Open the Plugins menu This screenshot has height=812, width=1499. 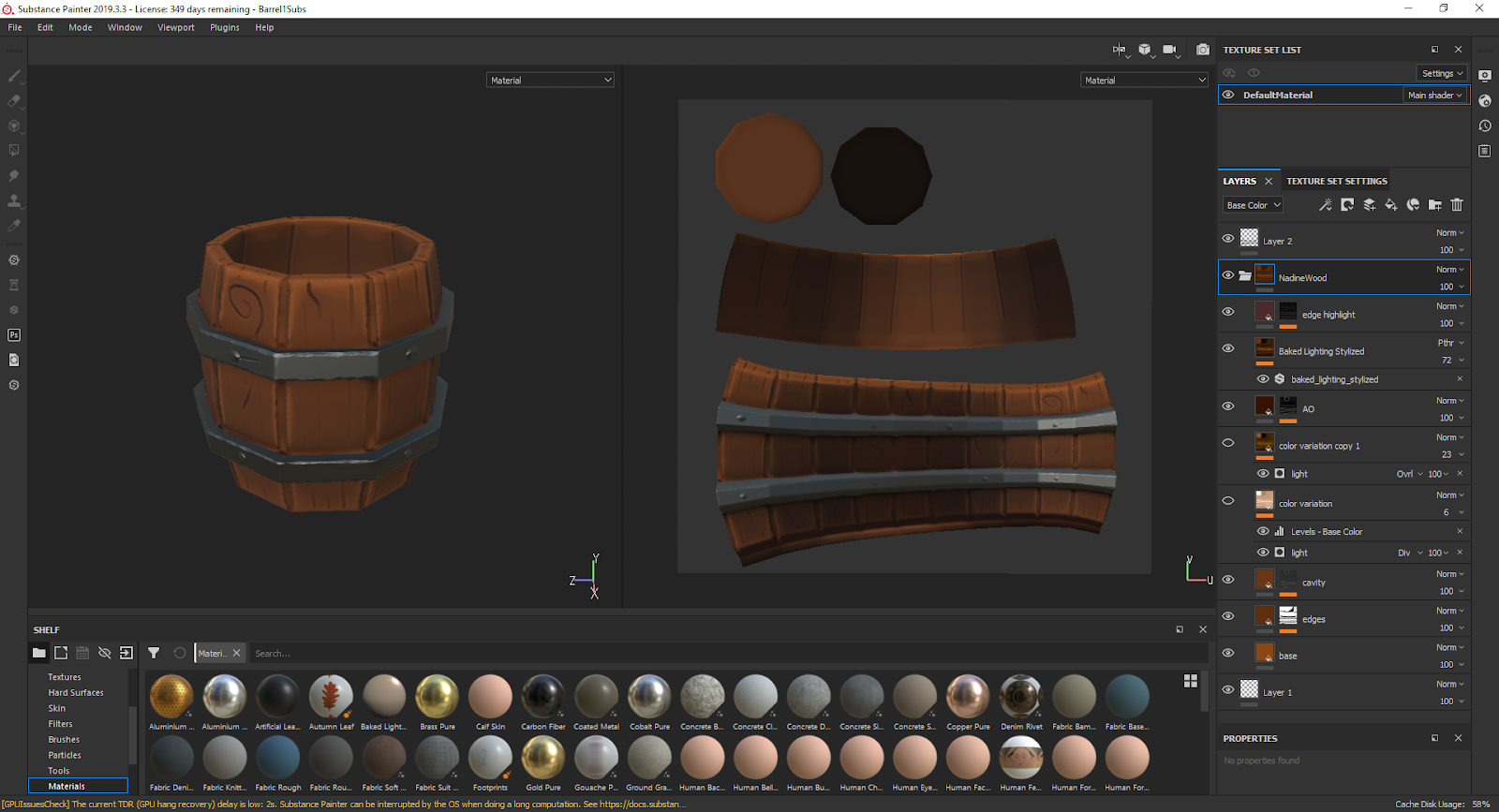(225, 27)
